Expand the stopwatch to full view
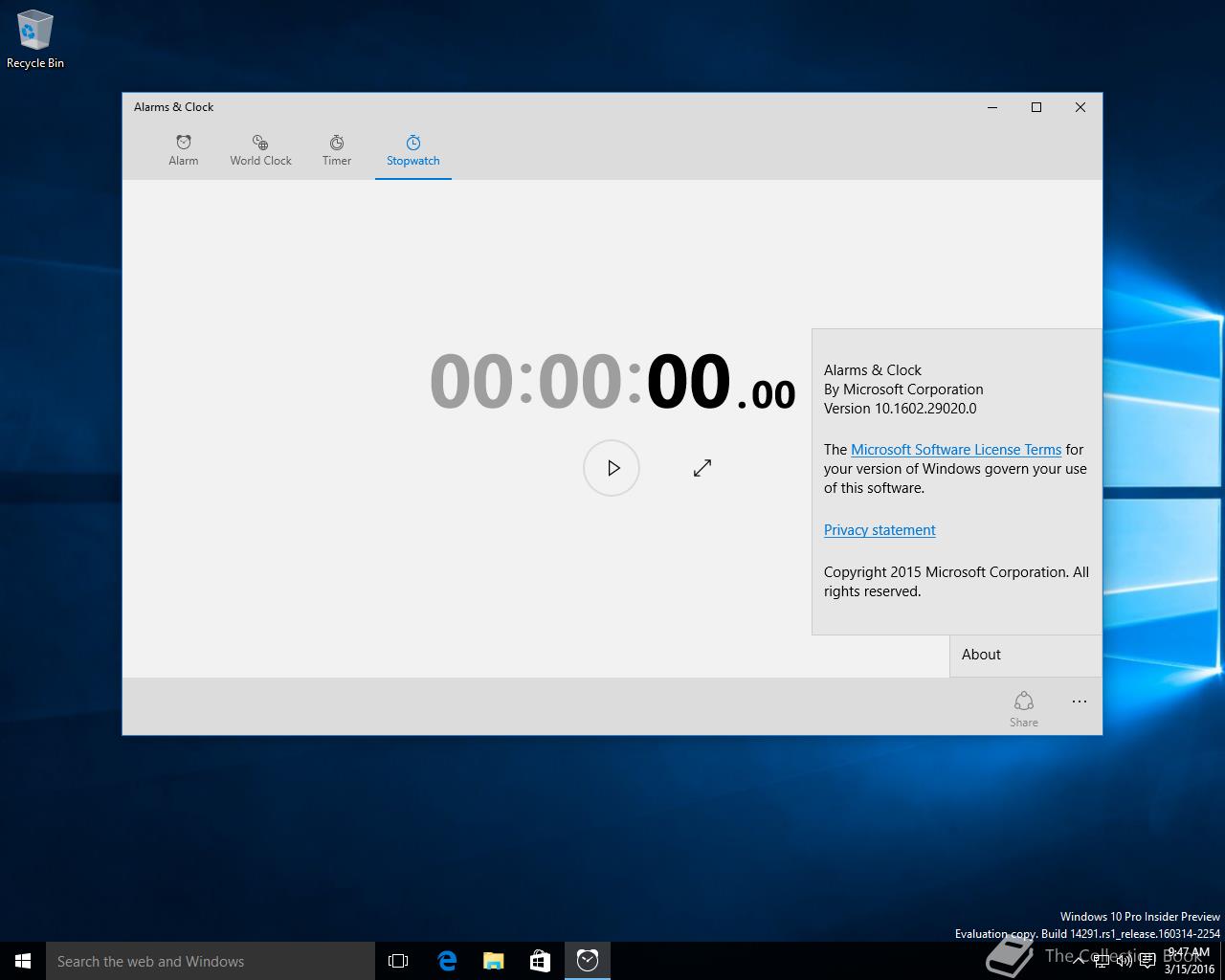 point(702,468)
